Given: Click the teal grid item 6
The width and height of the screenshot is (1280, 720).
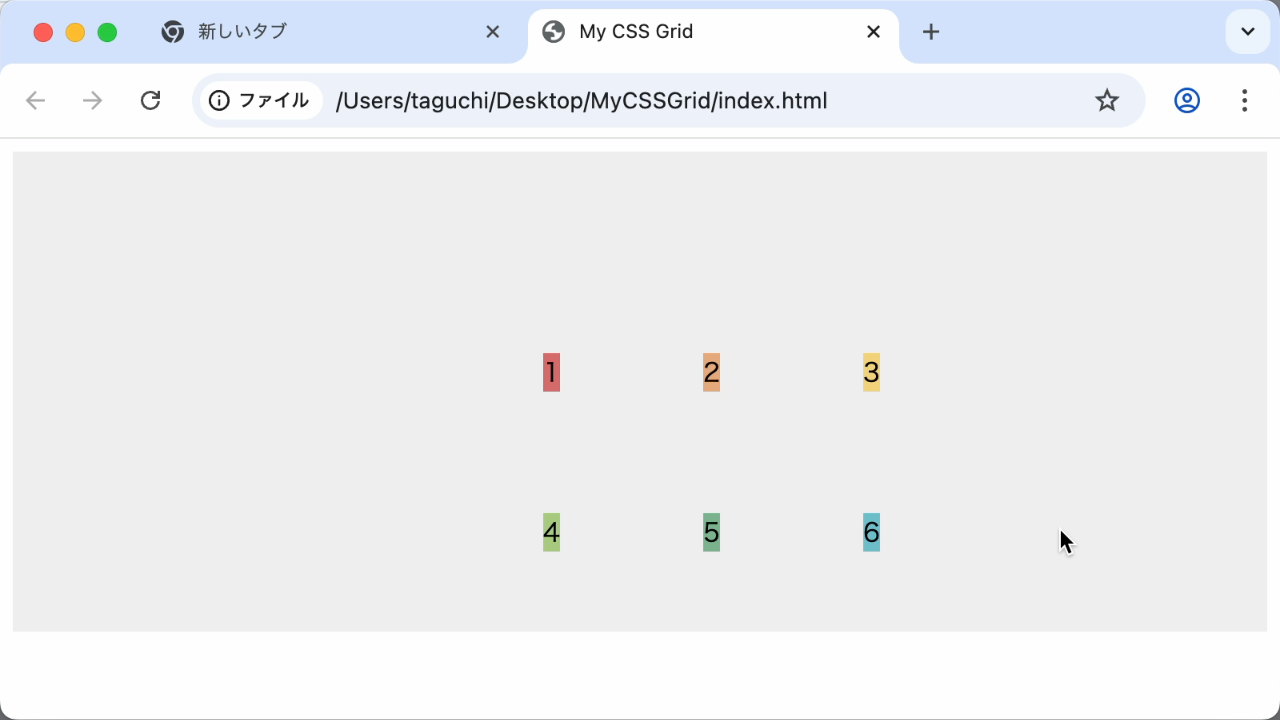Looking at the screenshot, I should [x=871, y=532].
